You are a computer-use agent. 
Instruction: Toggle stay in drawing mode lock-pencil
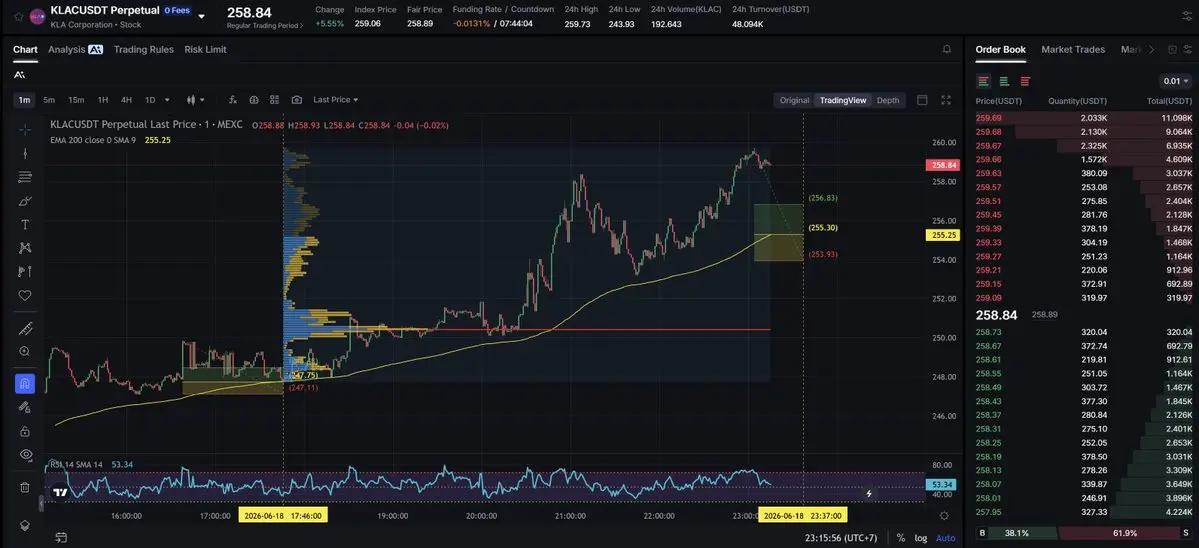24,407
